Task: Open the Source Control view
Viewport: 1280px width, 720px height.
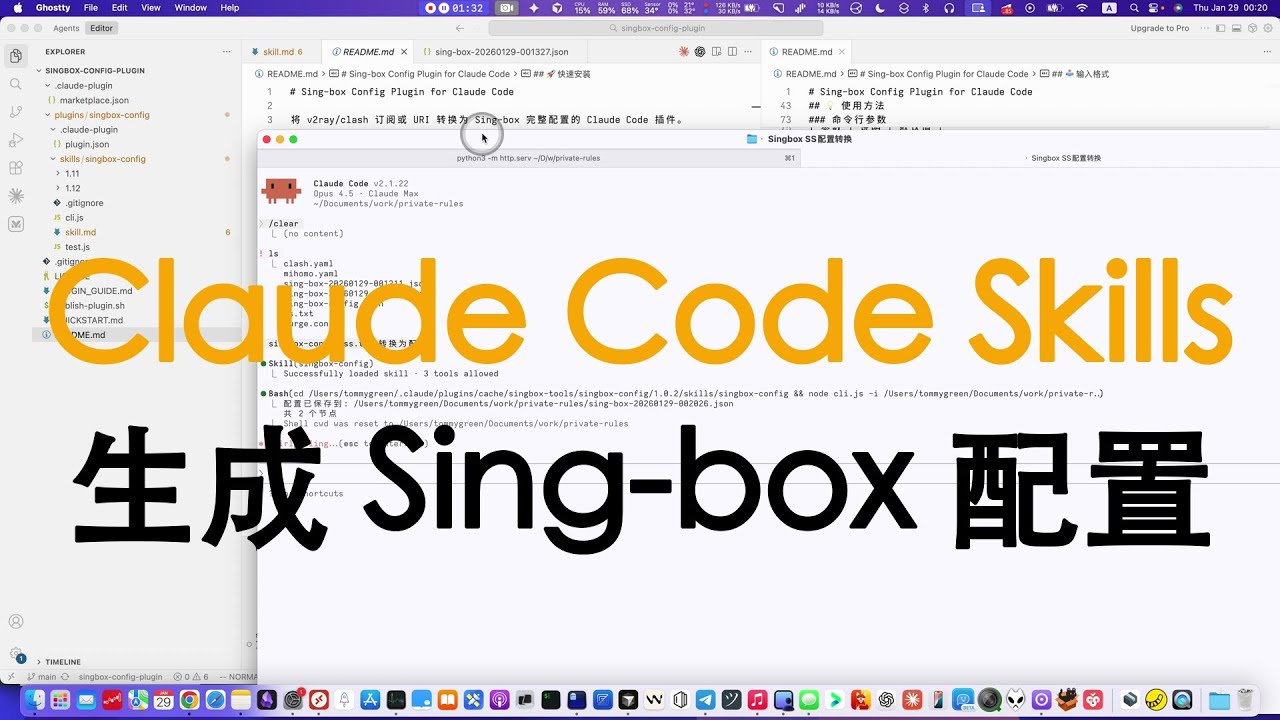Action: coord(16,112)
